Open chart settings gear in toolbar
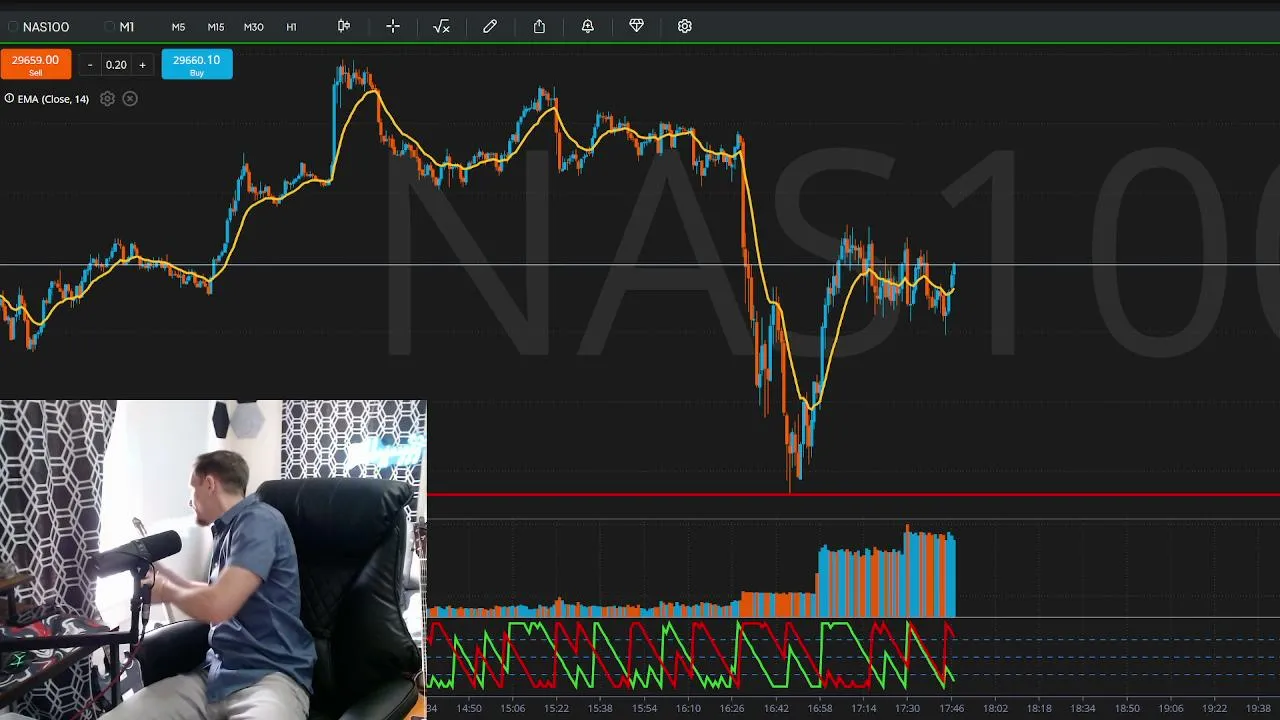 coord(685,26)
